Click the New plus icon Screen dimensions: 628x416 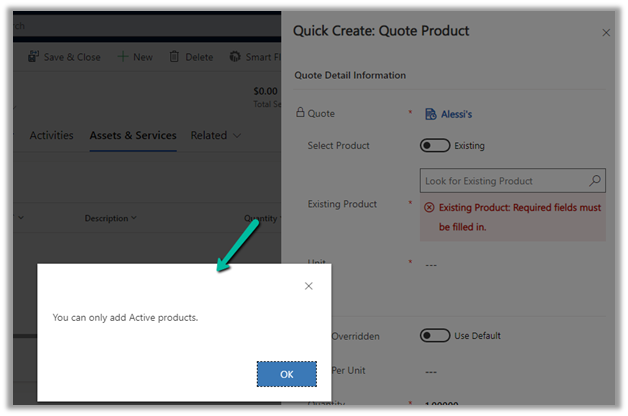[x=123, y=56]
